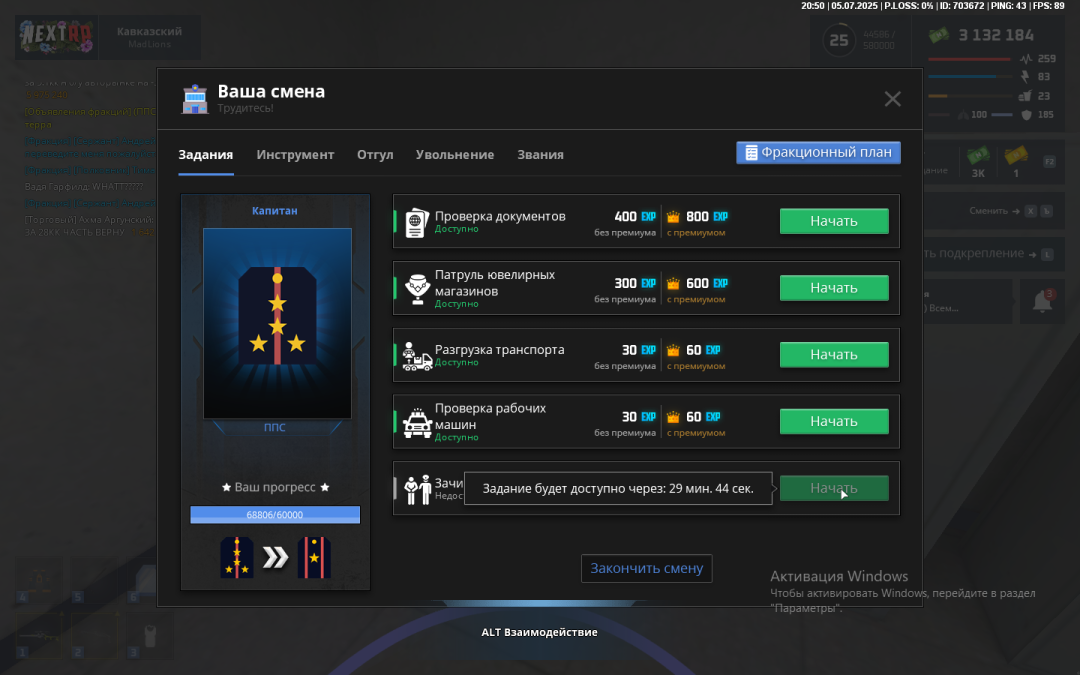Click the passport icon for Проверка документов
Image resolution: width=1080 pixels, height=675 pixels.
coord(417,222)
